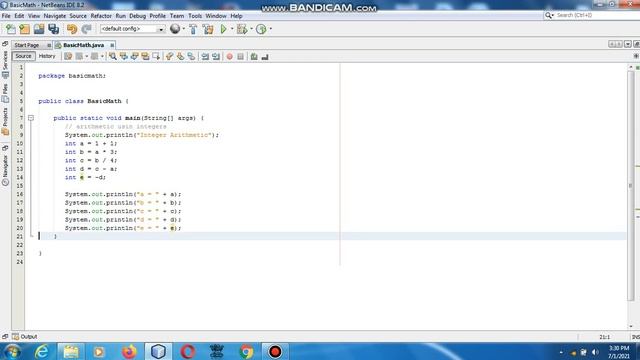This screenshot has width=640, height=360.
Task: Open the default config dropdown
Action: tap(133, 29)
